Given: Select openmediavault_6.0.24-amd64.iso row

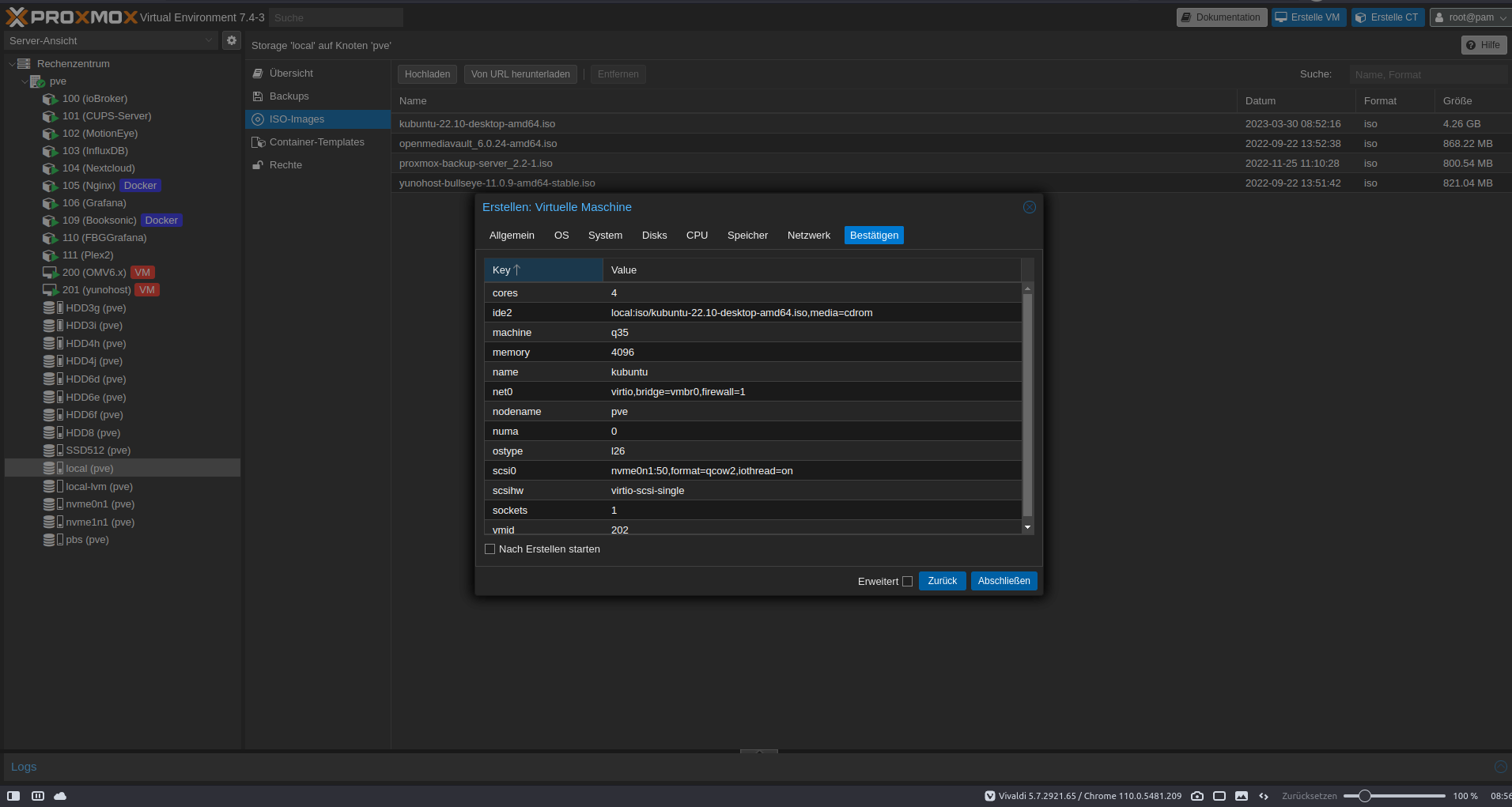Looking at the screenshot, I should 951,144.
